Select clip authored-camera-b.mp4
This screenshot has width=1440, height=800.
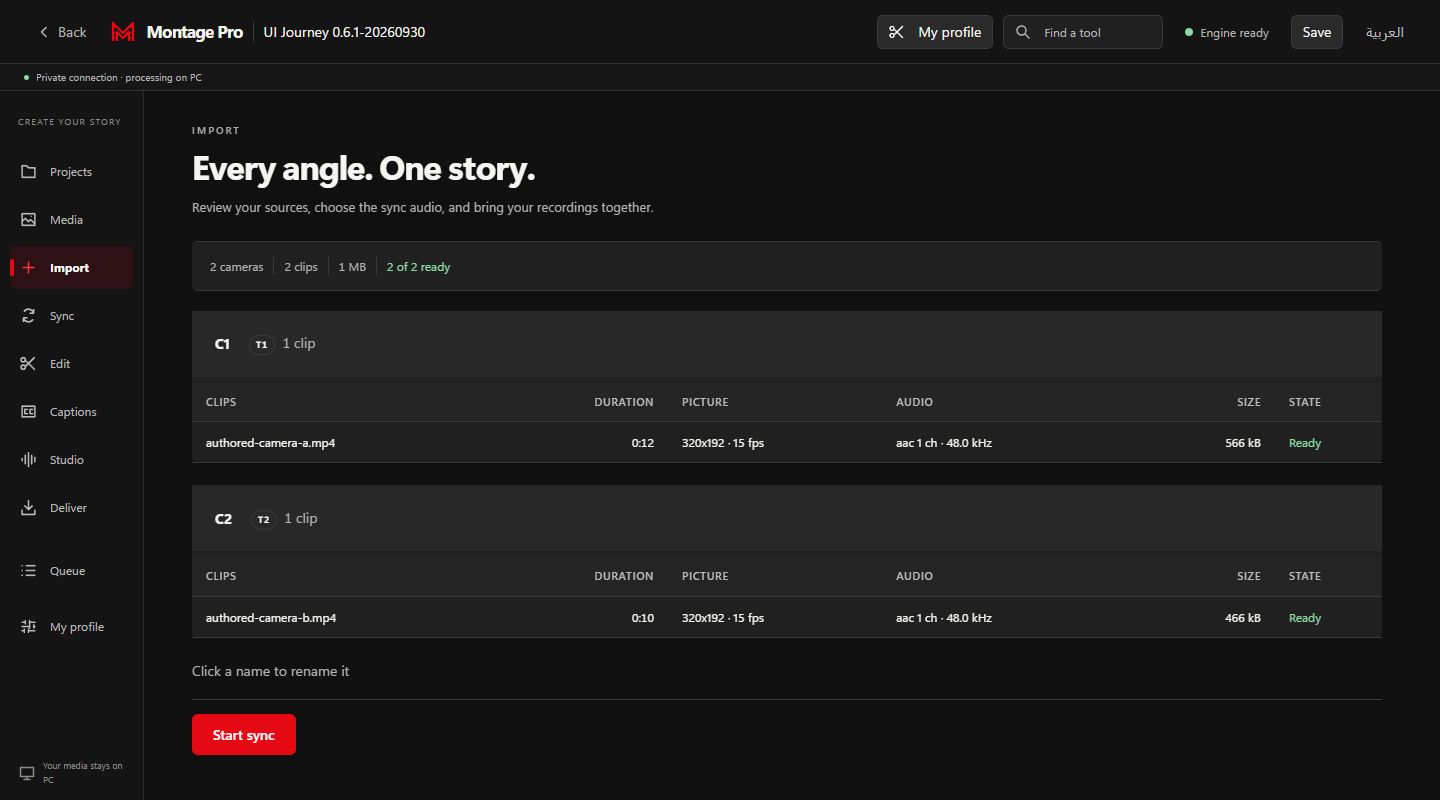tap(271, 618)
